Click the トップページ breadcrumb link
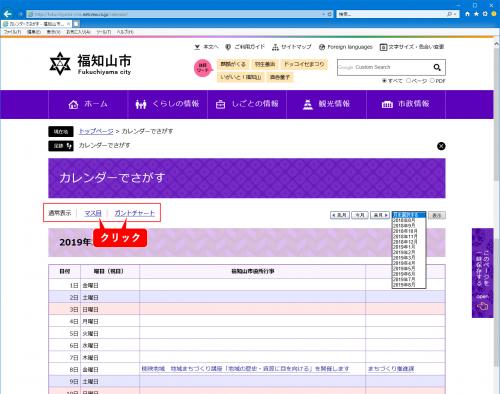 (x=96, y=131)
